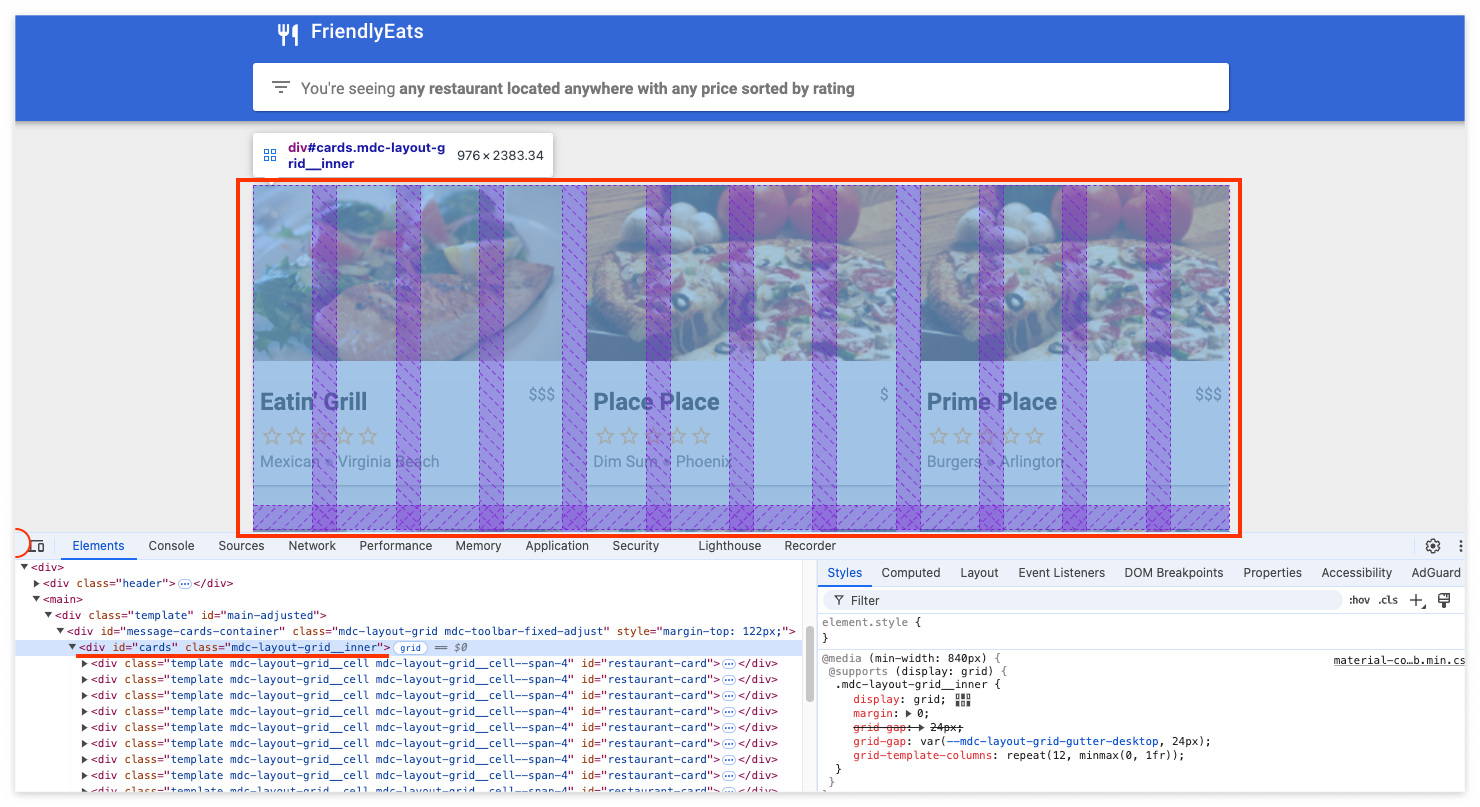Image resolution: width=1480 pixels, height=807 pixels.
Task: Click the restaurant filter bar text
Action: pos(578,89)
